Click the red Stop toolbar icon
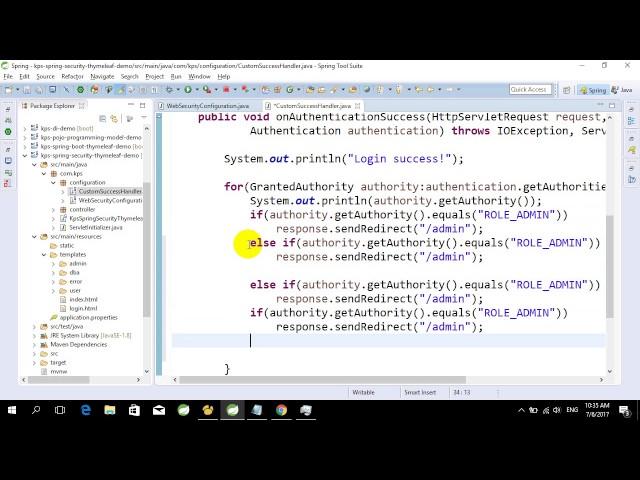Screen dimensions: 640x480 (226, 89)
